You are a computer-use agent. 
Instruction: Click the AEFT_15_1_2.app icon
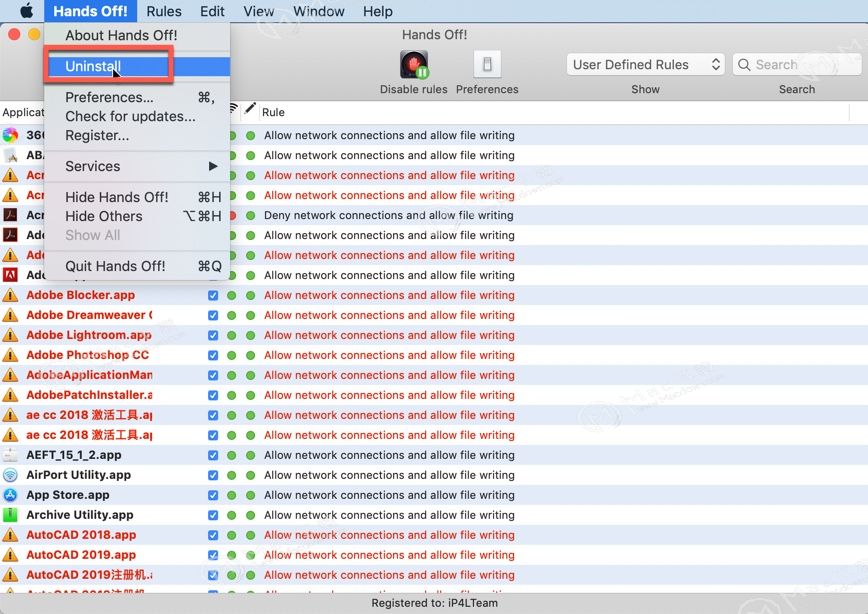click(10, 455)
